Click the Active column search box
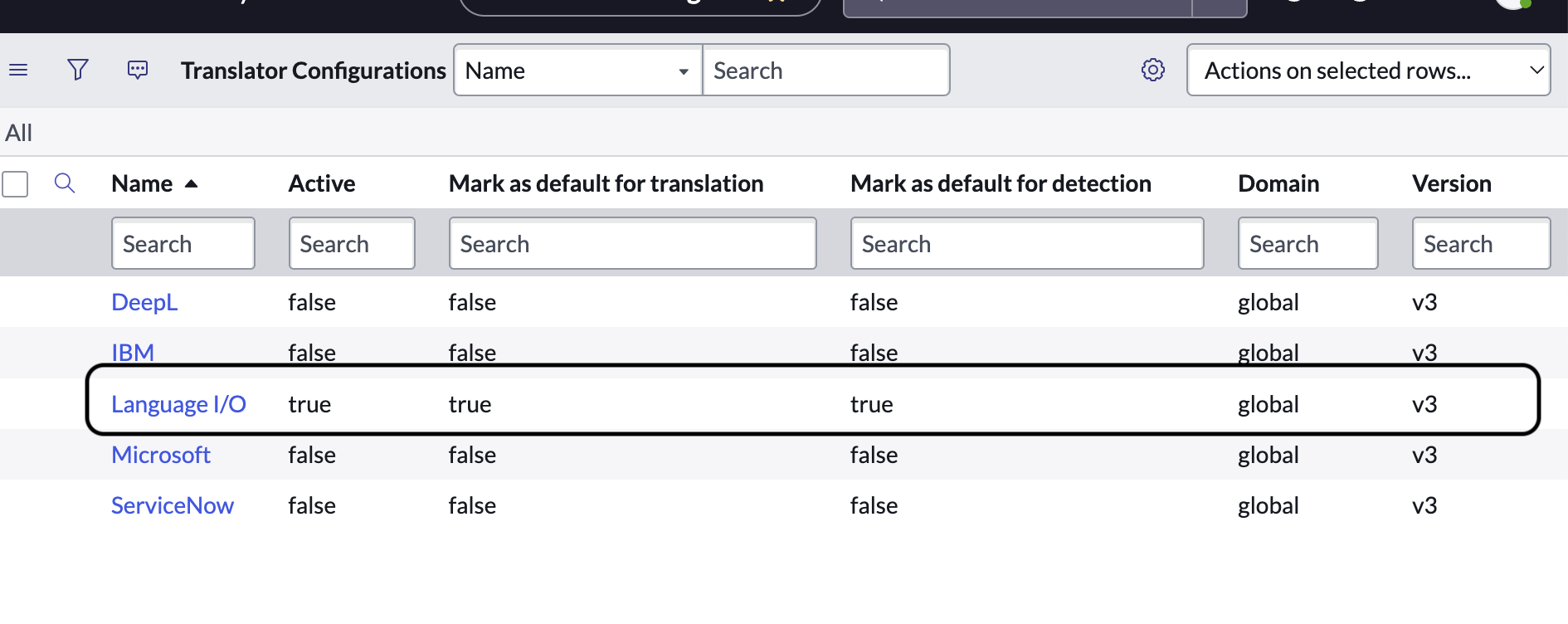This screenshot has width=1568, height=624. (352, 244)
